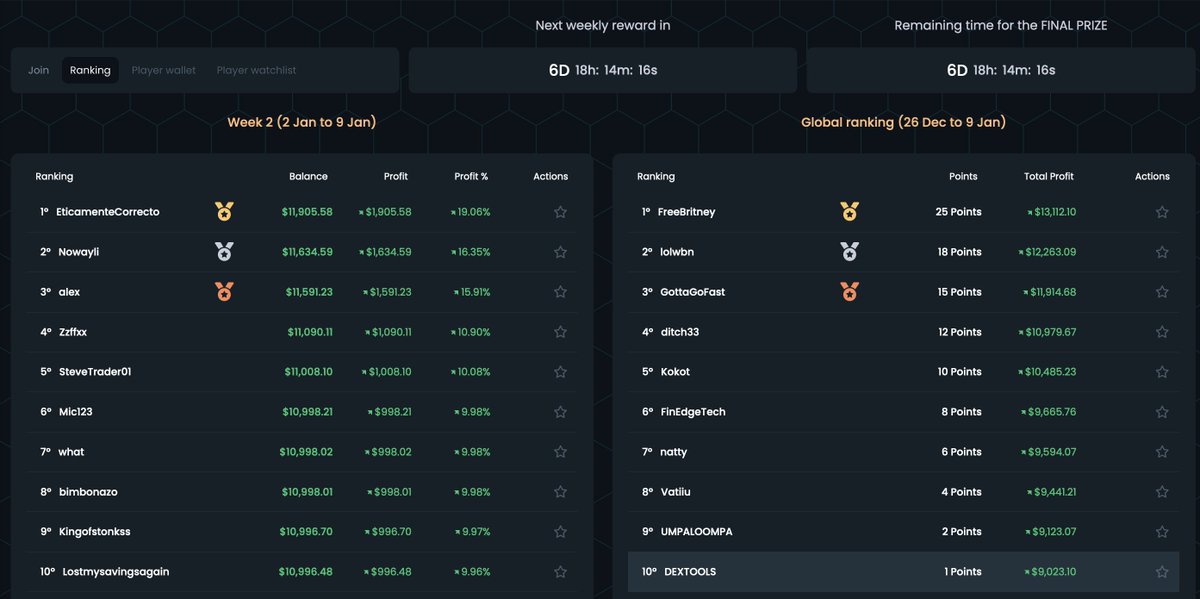Favorite player Zzffxx with the star
This screenshot has height=599, width=1200.
coord(560,332)
